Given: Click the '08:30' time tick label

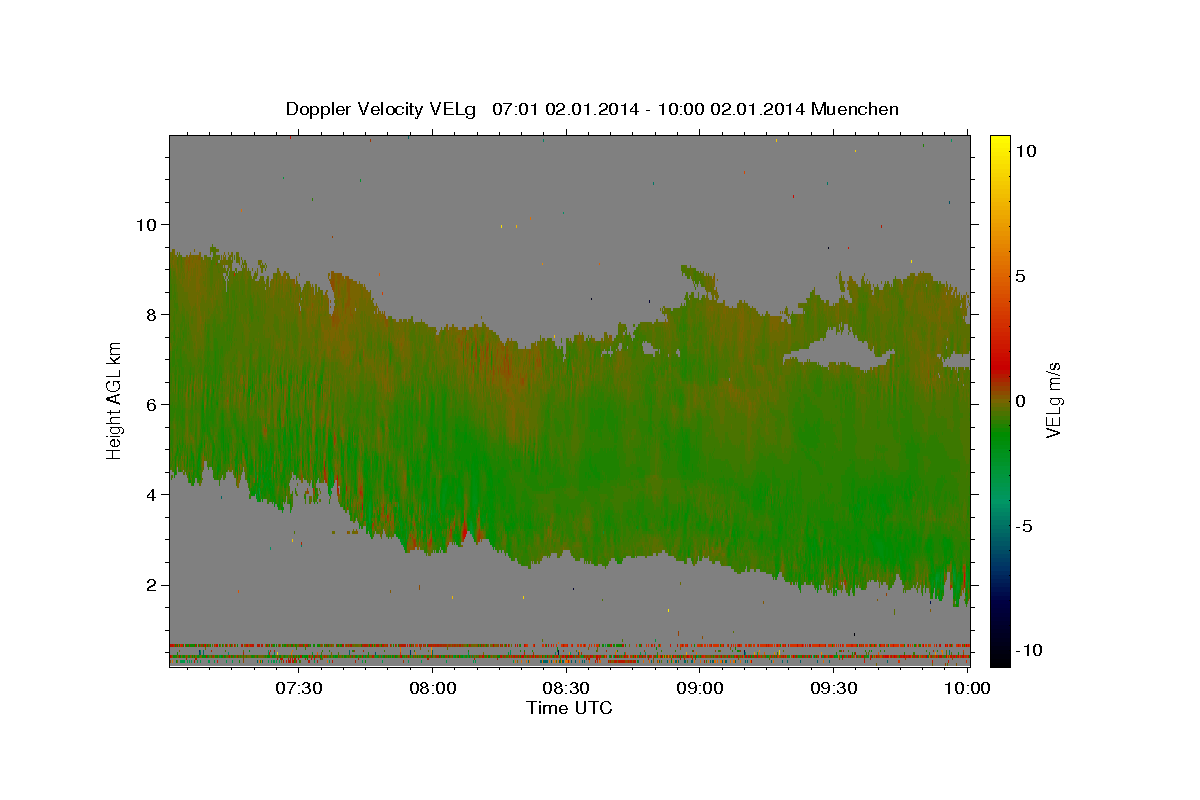Looking at the screenshot, I should point(566,688).
